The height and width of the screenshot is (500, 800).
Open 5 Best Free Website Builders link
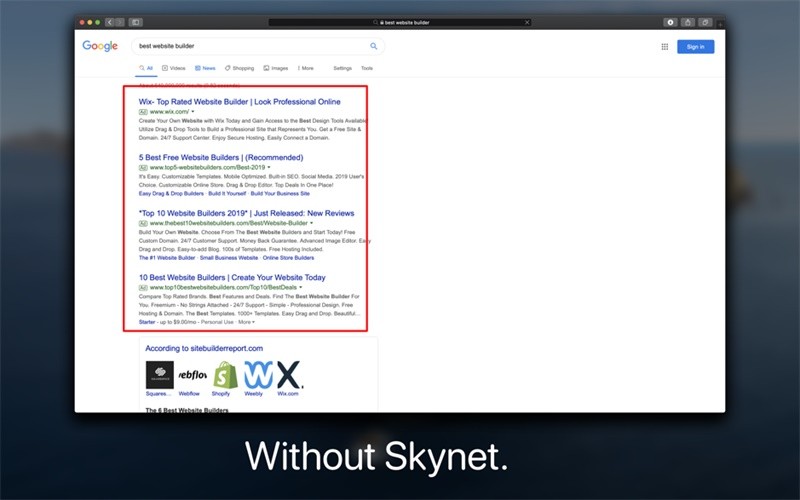click(221, 157)
